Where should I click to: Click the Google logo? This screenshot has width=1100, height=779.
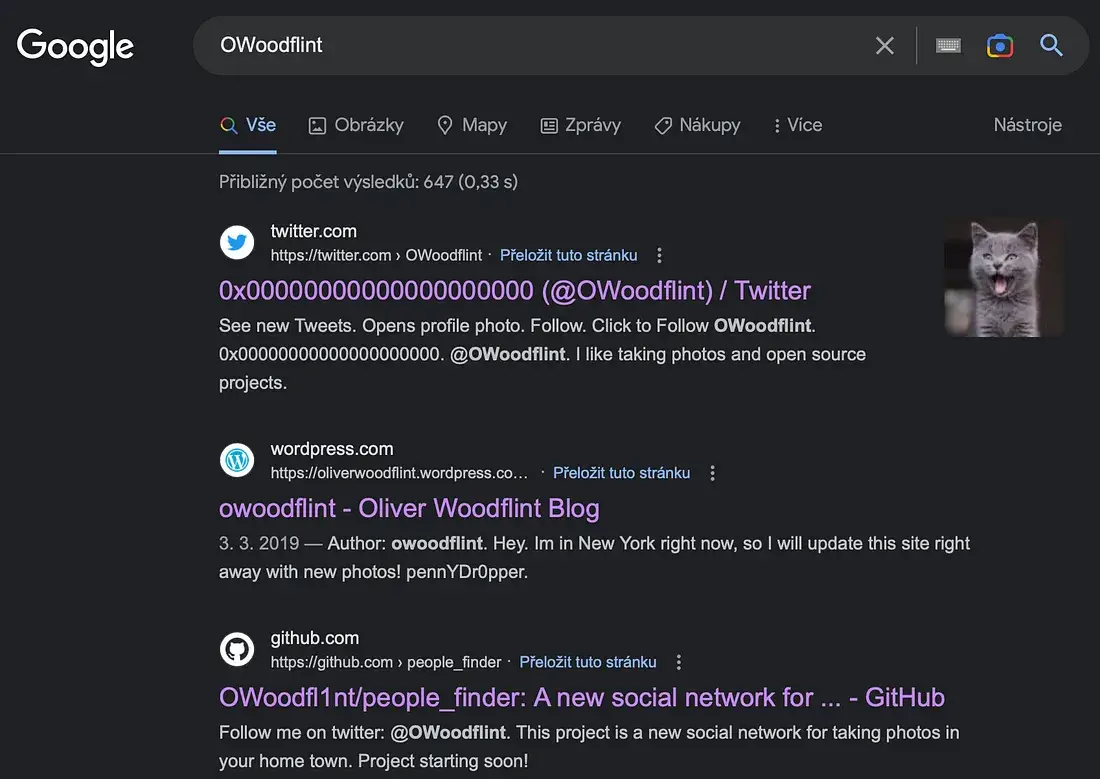75,46
